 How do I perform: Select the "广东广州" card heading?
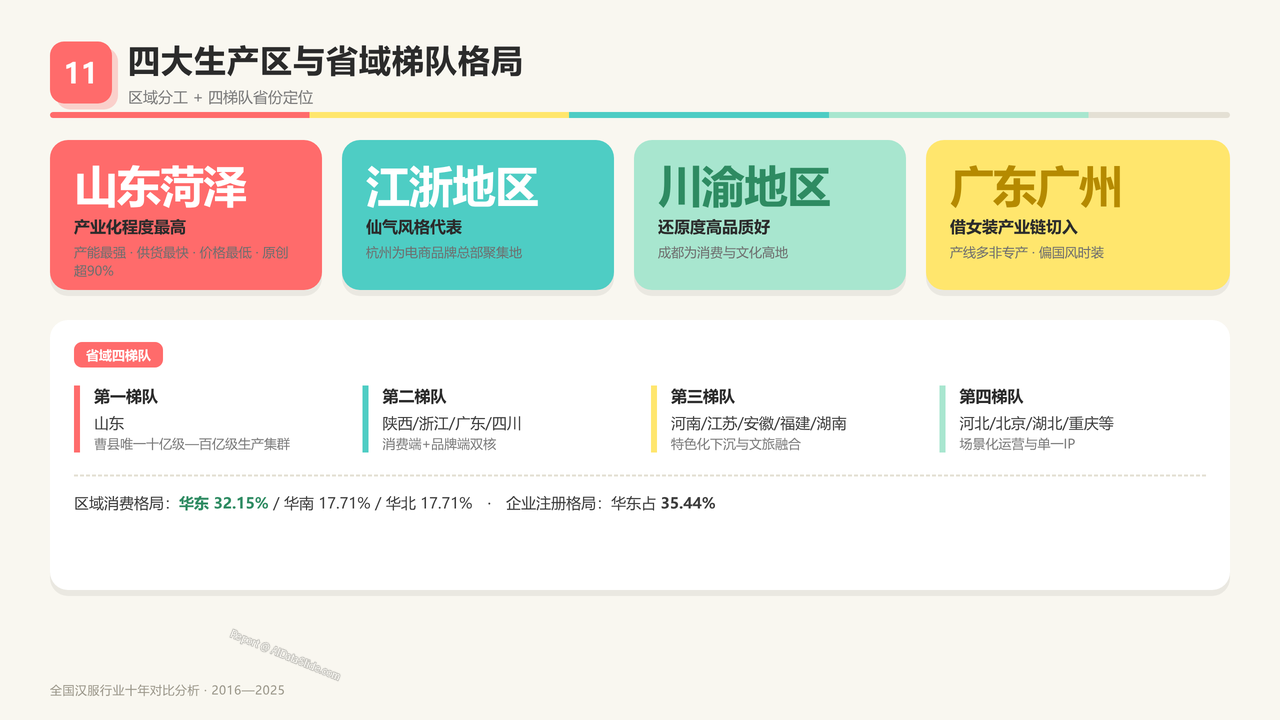tap(1036, 187)
